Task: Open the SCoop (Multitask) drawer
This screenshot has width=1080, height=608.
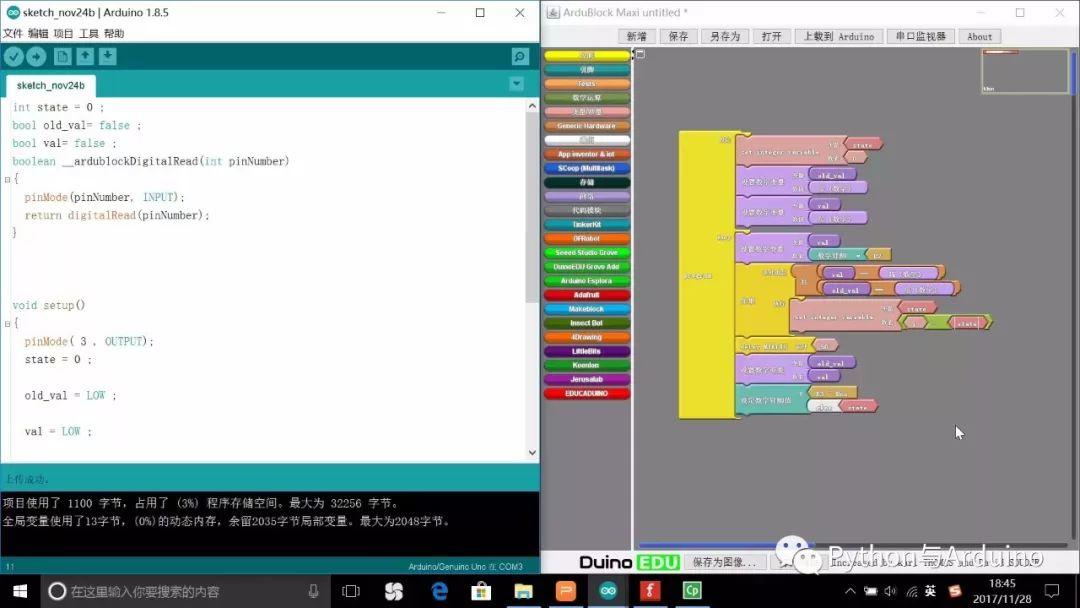Action: click(x=587, y=168)
